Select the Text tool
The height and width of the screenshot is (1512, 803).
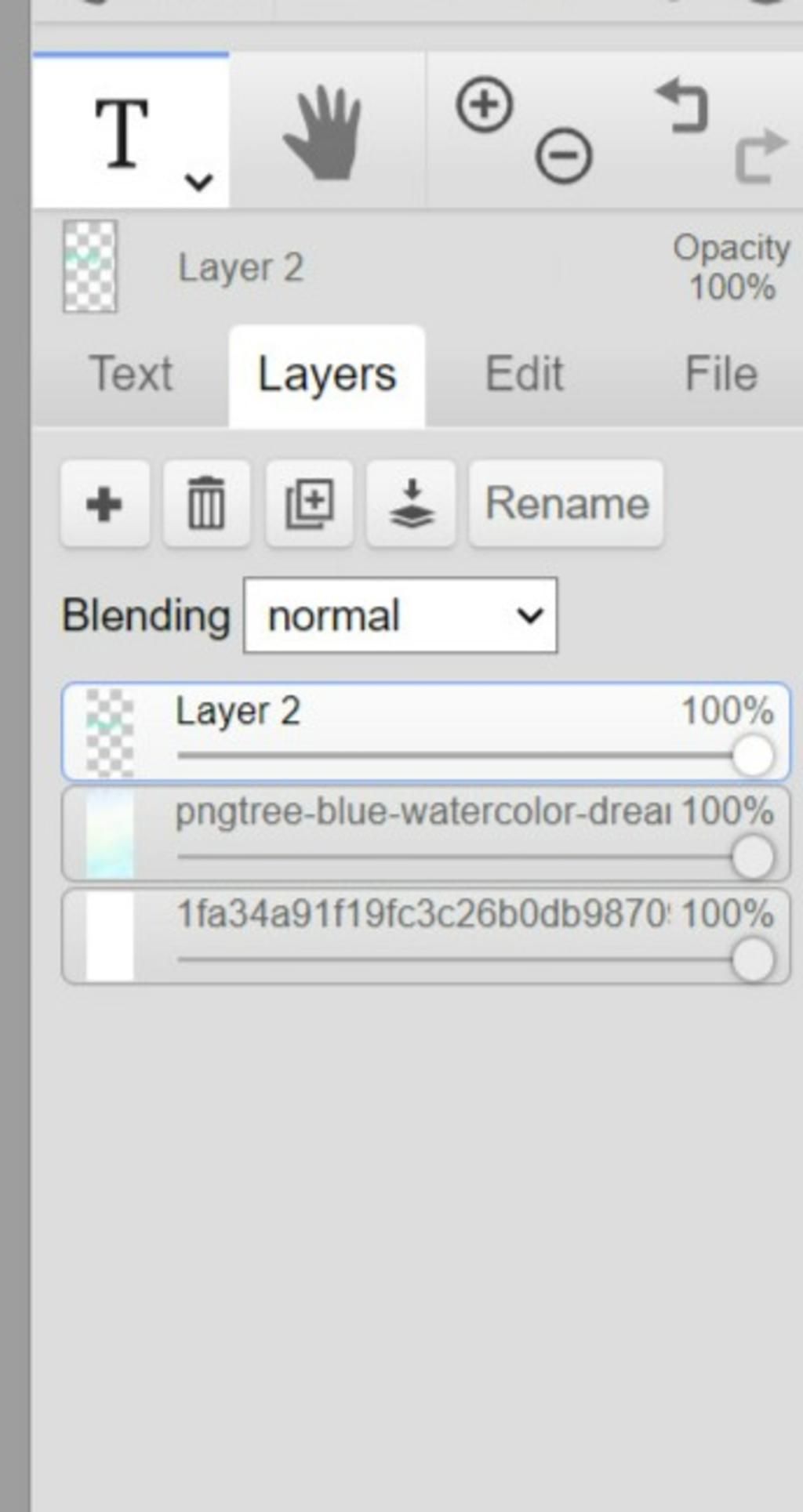tap(122, 134)
